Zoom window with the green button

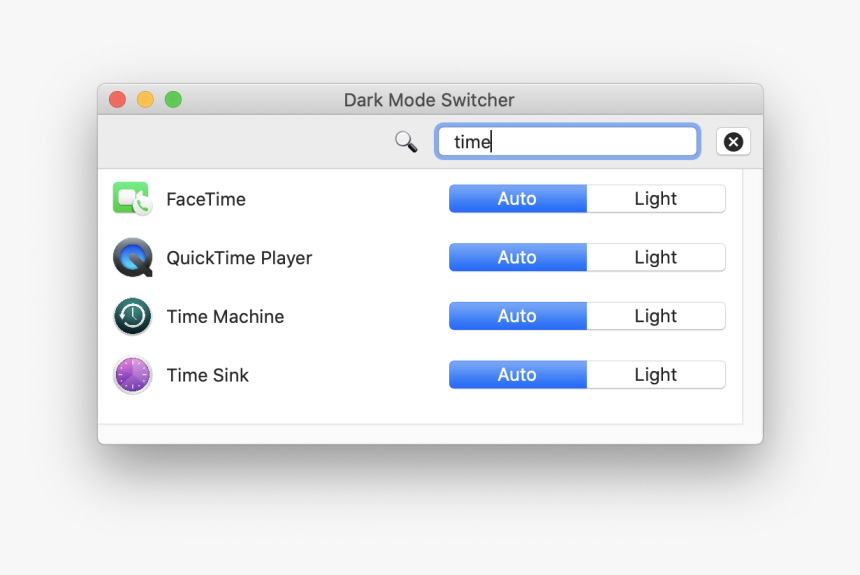click(173, 99)
